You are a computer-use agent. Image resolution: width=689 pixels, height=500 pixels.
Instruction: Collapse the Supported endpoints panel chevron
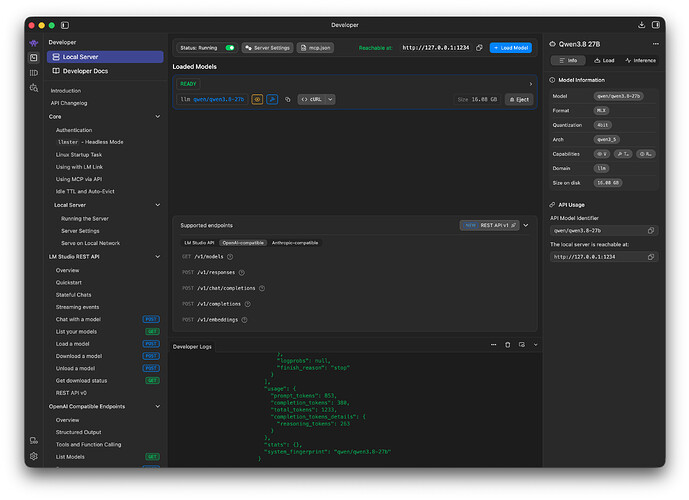click(x=526, y=226)
